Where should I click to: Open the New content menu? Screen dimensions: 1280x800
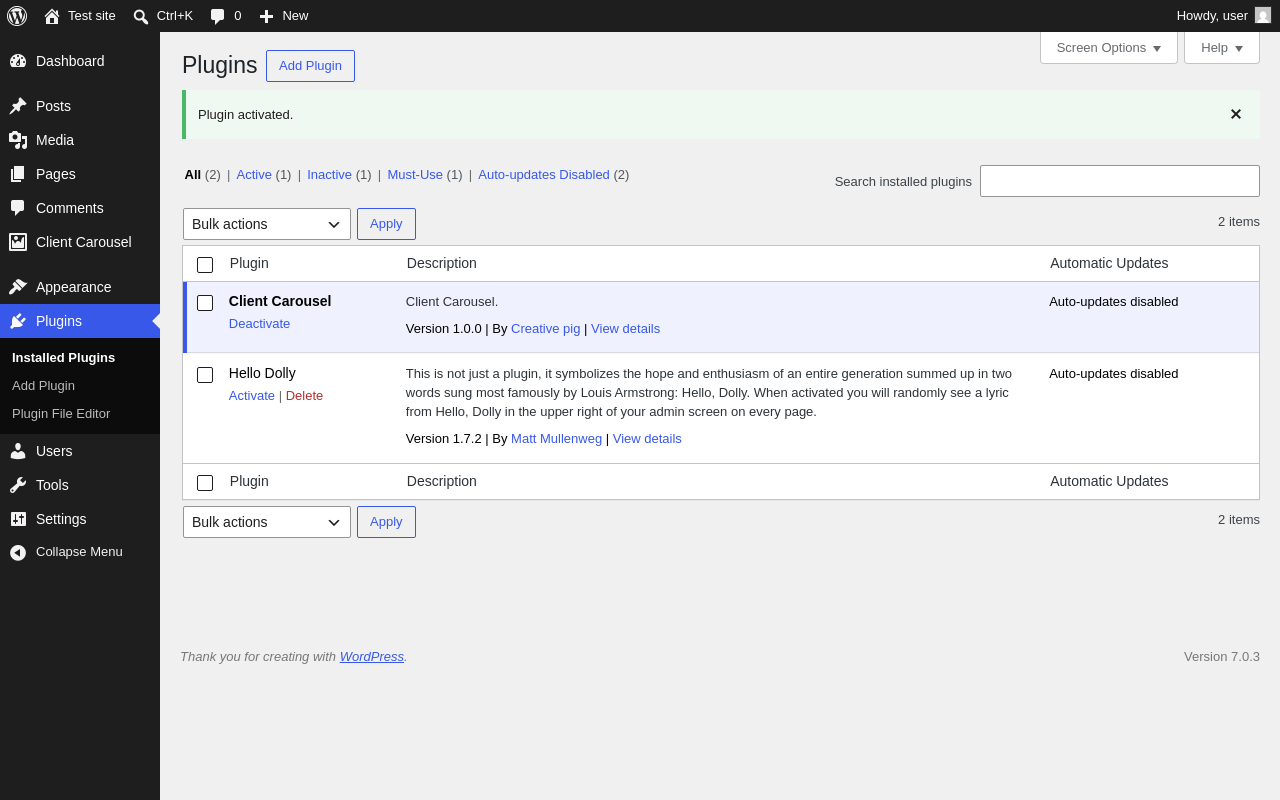pyautogui.click(x=284, y=16)
